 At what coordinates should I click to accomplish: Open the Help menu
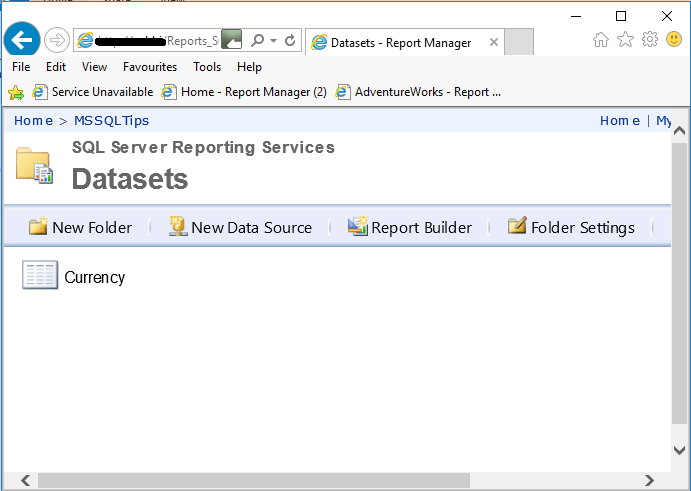click(249, 67)
